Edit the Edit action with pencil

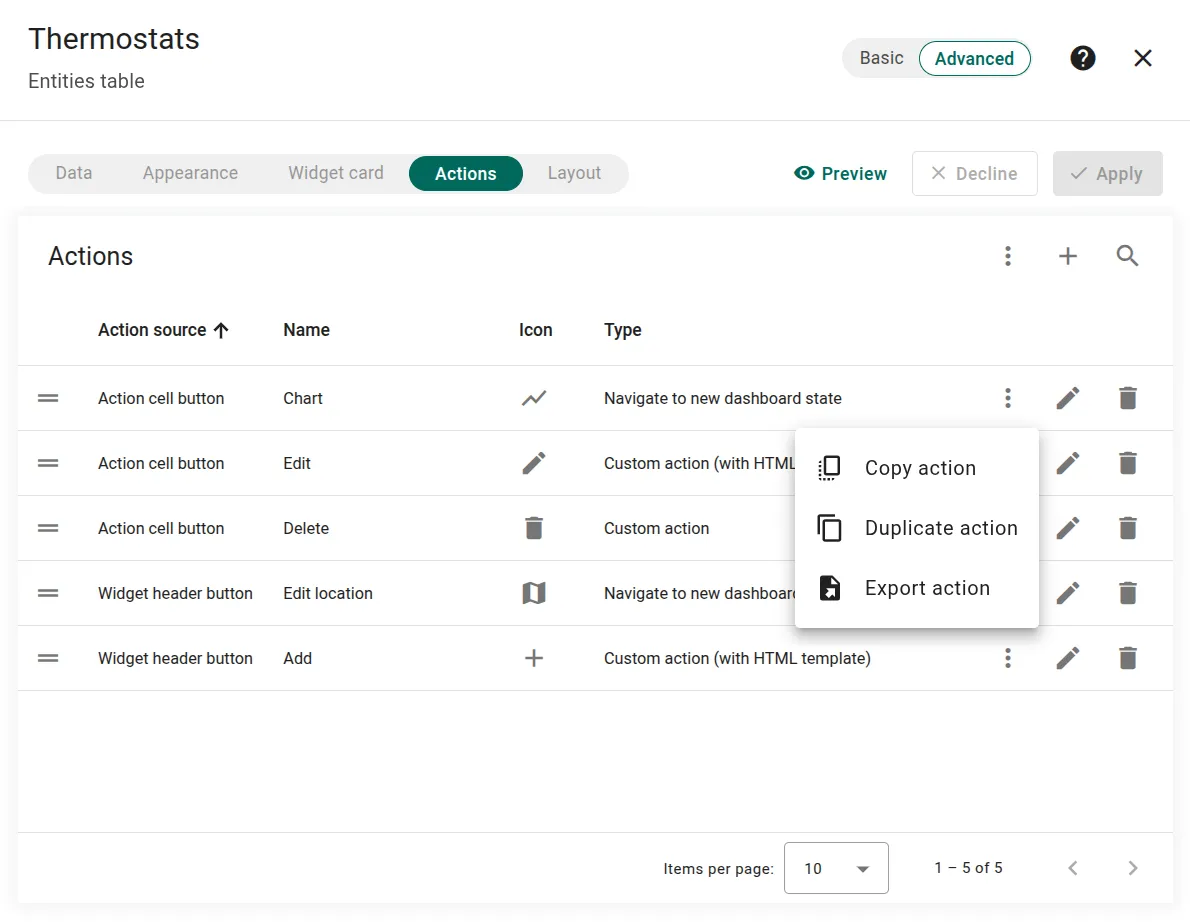click(x=1067, y=463)
